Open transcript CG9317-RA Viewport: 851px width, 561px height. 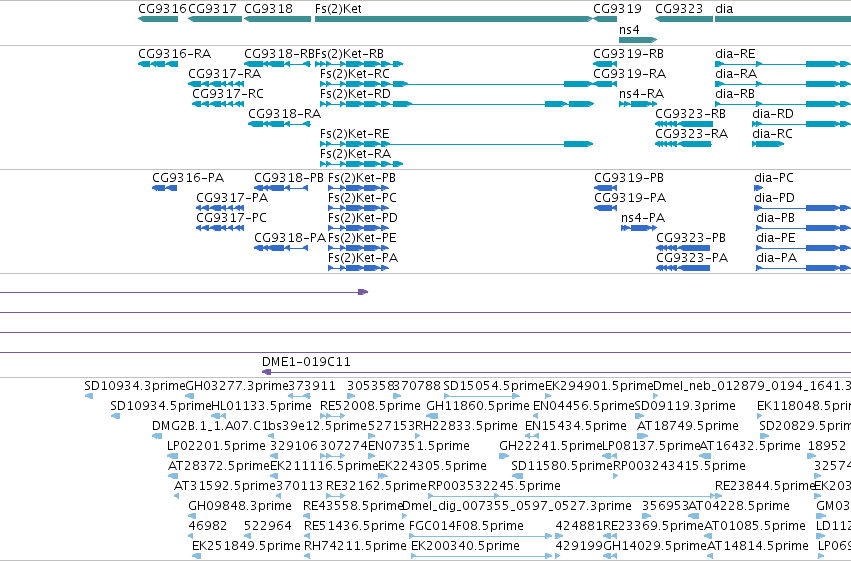tap(215, 84)
